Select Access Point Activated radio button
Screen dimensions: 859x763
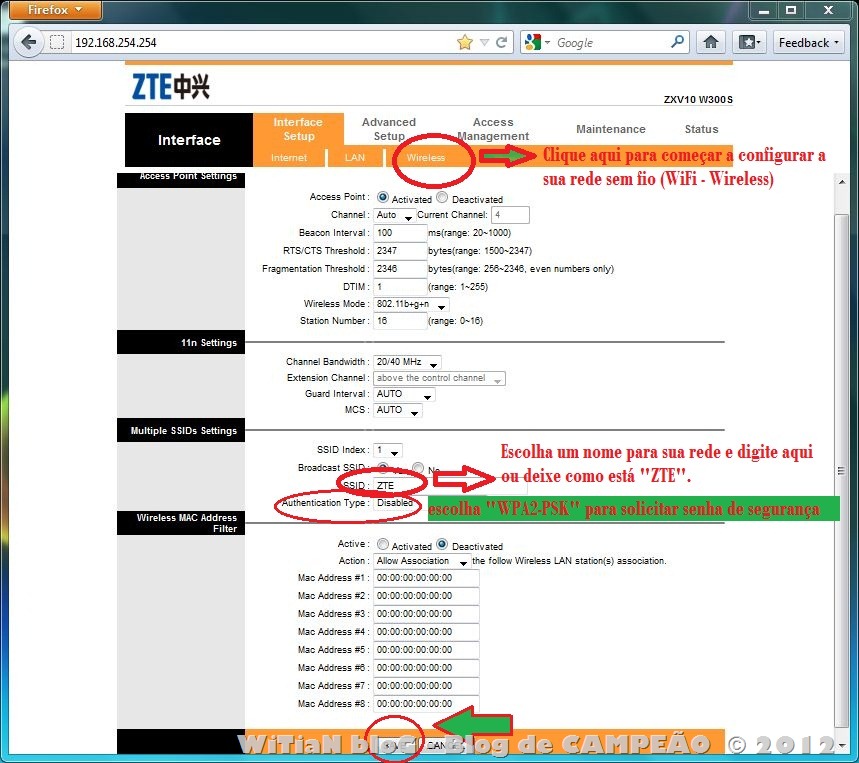click(x=383, y=197)
